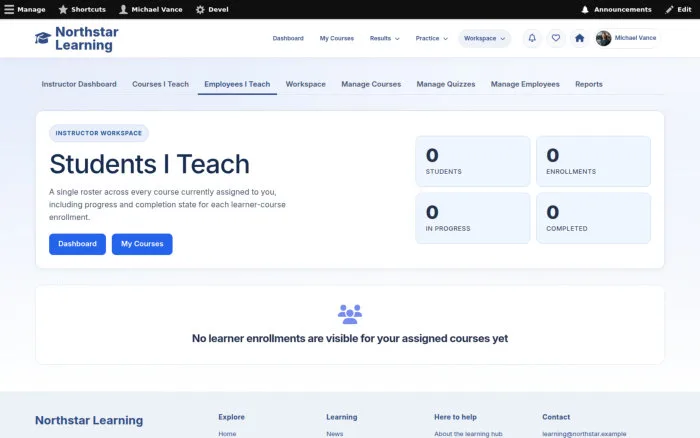This screenshot has height=438, width=700.
Task: Click the Northstar Learning graduation cap logo
Action: (x=43, y=38)
